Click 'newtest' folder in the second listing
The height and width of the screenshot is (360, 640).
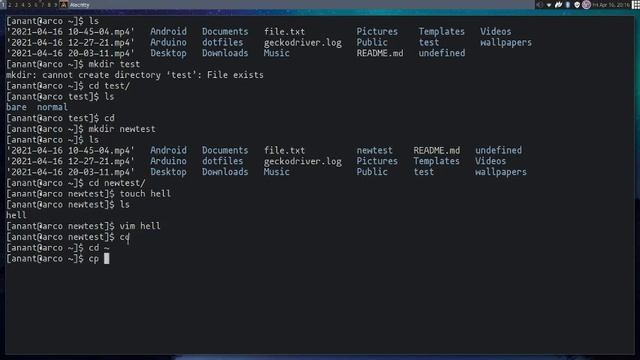[x=374, y=151]
